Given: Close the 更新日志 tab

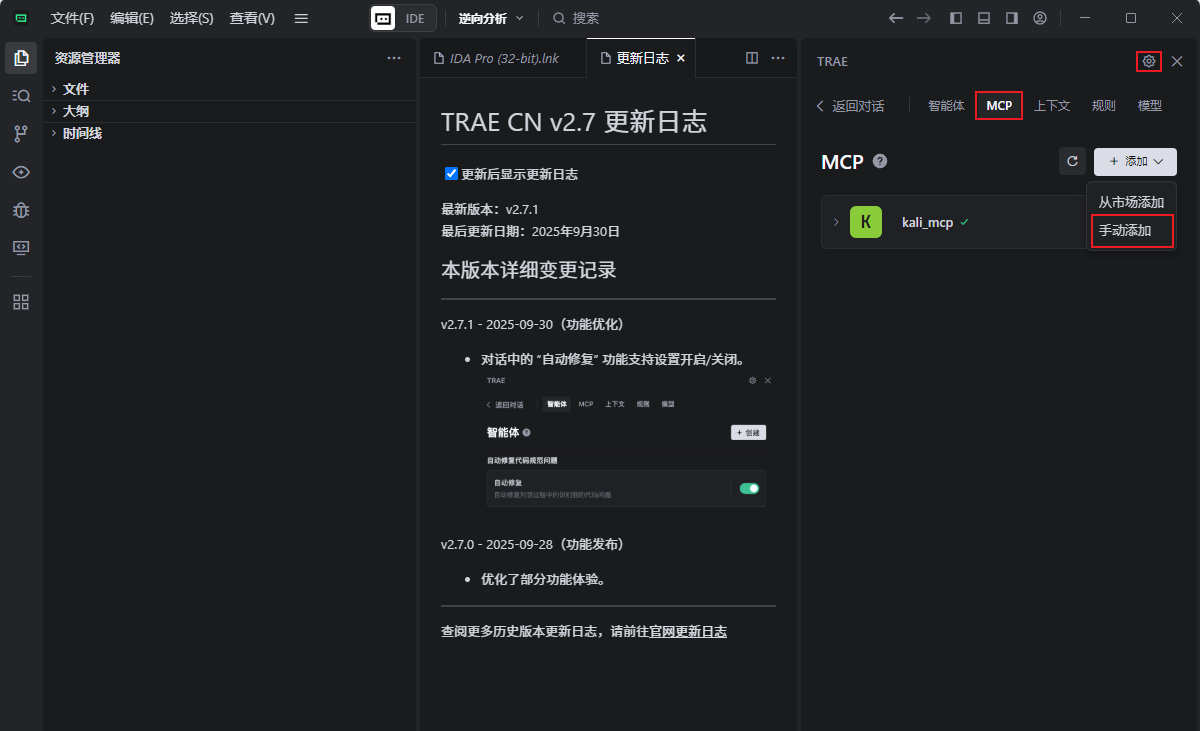Looking at the screenshot, I should tap(681, 58).
